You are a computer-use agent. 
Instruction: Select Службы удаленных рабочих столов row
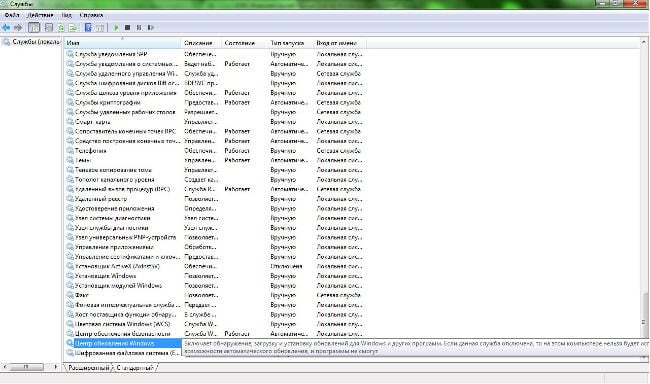click(215, 112)
